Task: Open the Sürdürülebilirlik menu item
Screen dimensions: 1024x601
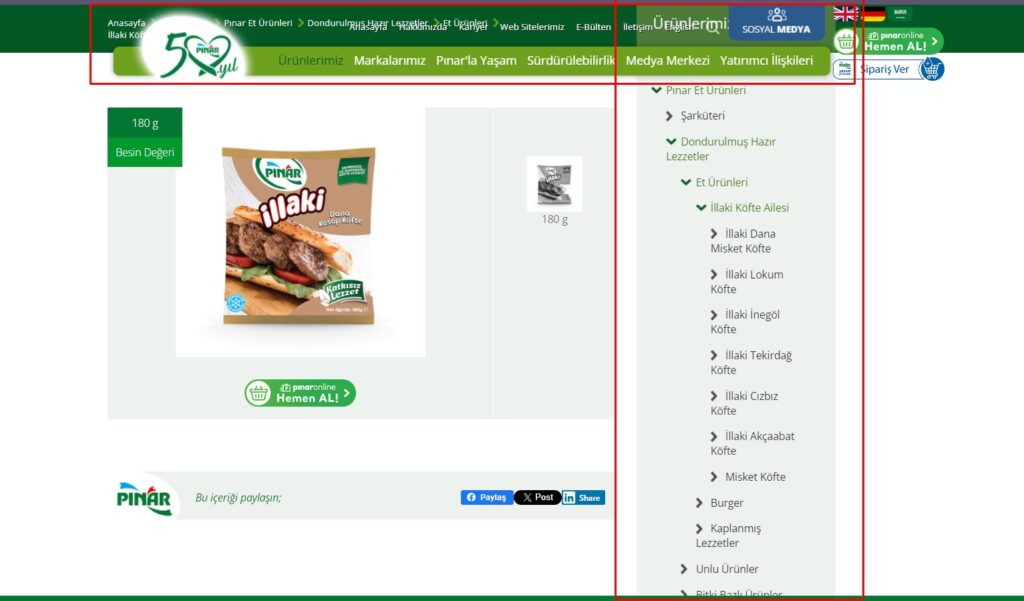Action: click(571, 61)
